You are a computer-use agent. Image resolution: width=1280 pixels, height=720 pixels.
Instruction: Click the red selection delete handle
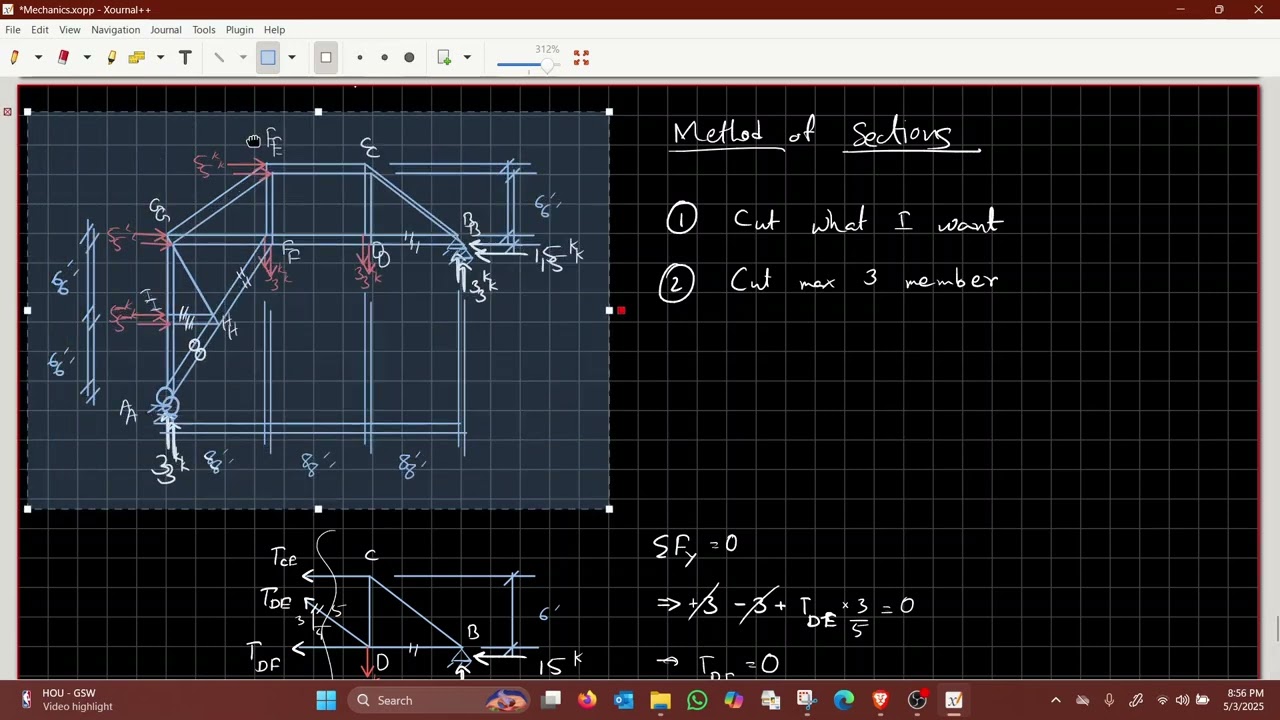coord(621,310)
